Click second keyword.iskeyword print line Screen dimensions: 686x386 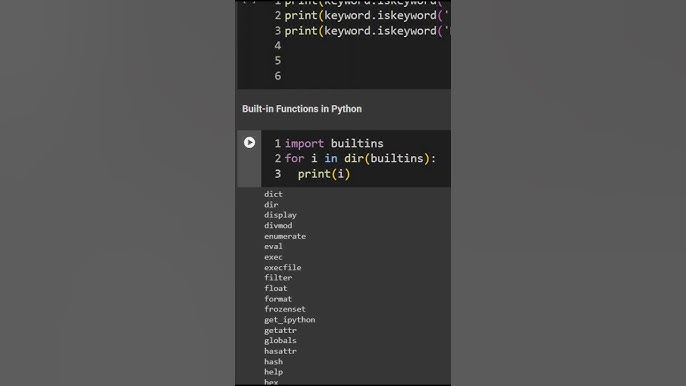point(367,16)
